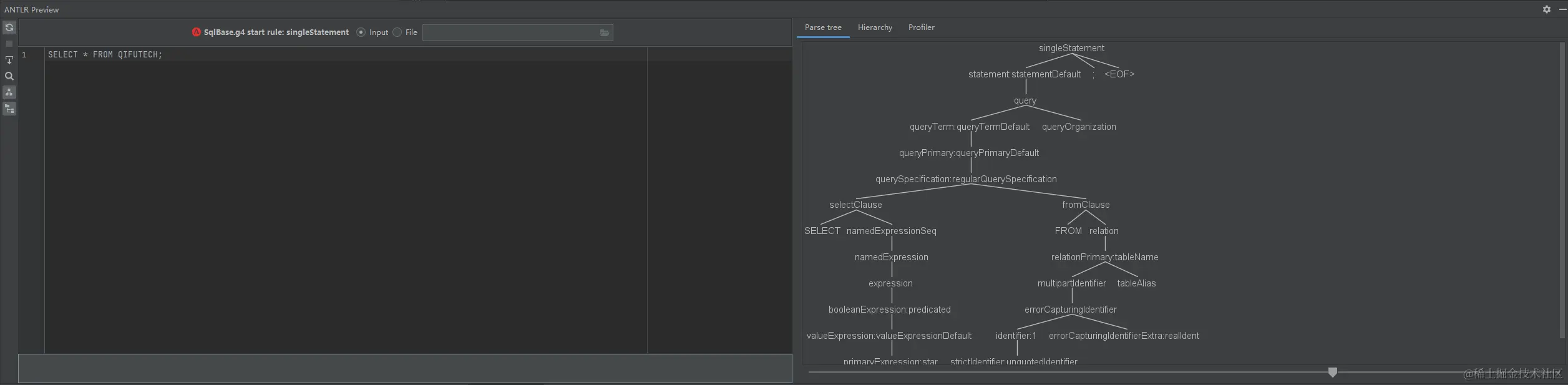Select the multipartIdentifier node
Image resolution: width=1568 pixels, height=385 pixels.
pyautogui.click(x=1071, y=283)
